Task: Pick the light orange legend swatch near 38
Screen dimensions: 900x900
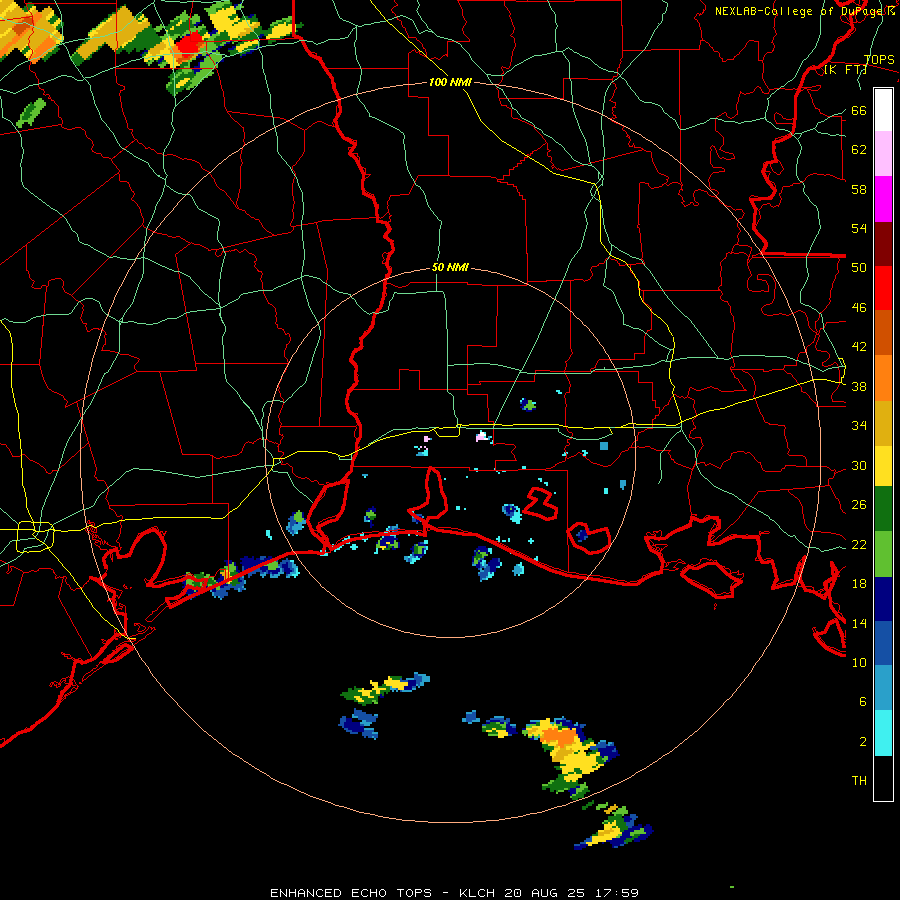Action: click(883, 378)
